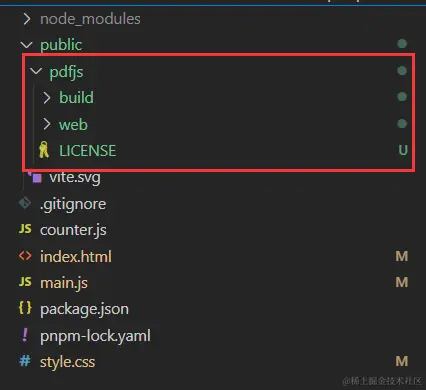
Task: Click the JS icon beside counter.js
Action: click(25, 229)
